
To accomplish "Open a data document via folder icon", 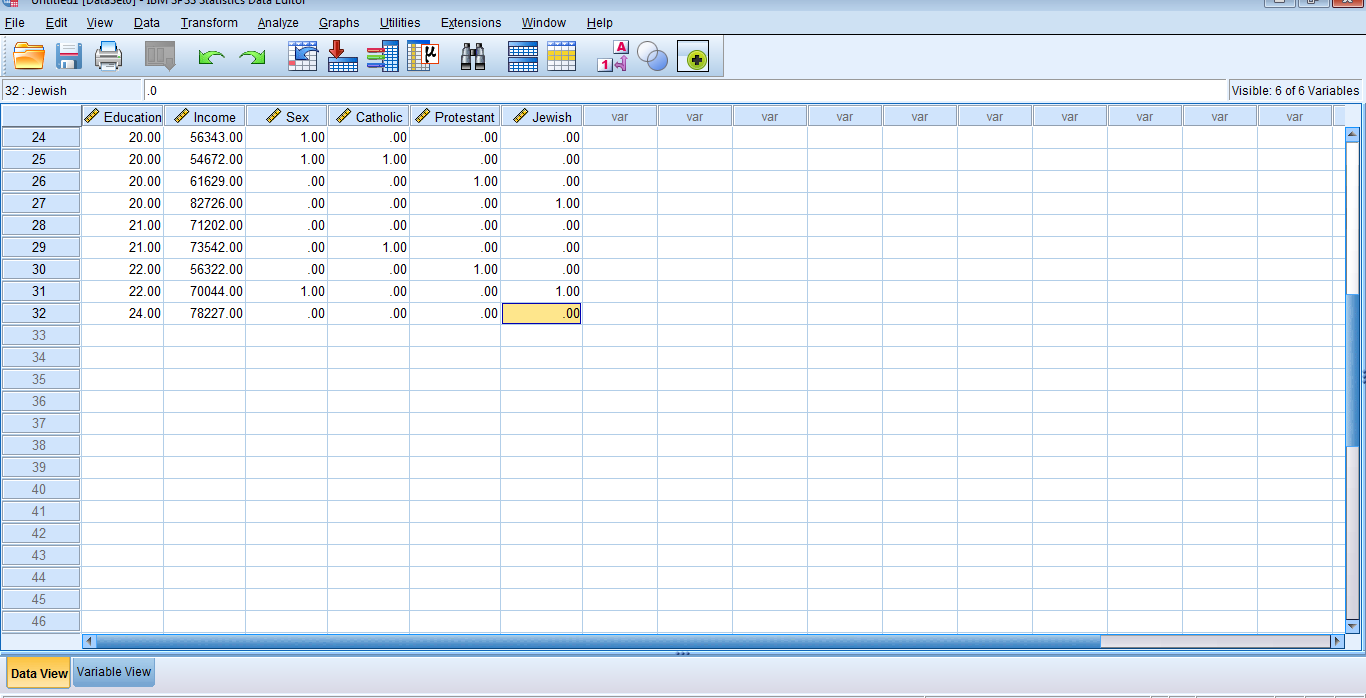I will click(x=29, y=57).
